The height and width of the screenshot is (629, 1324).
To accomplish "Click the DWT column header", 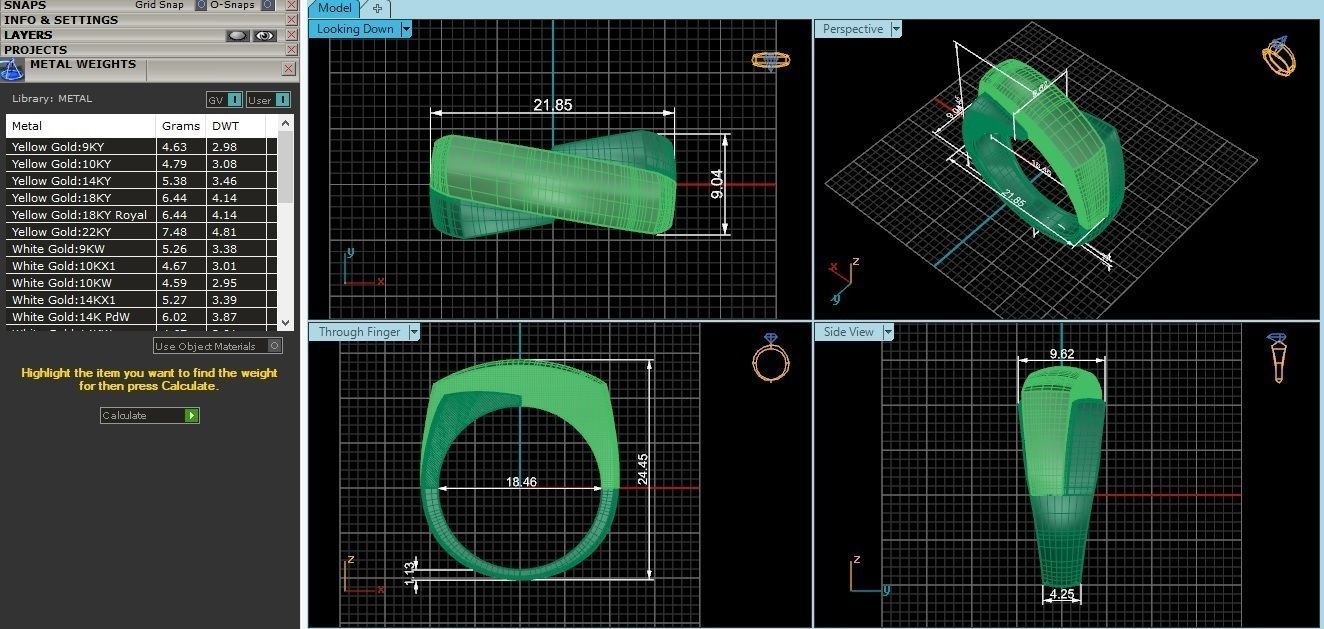I will (x=236, y=126).
